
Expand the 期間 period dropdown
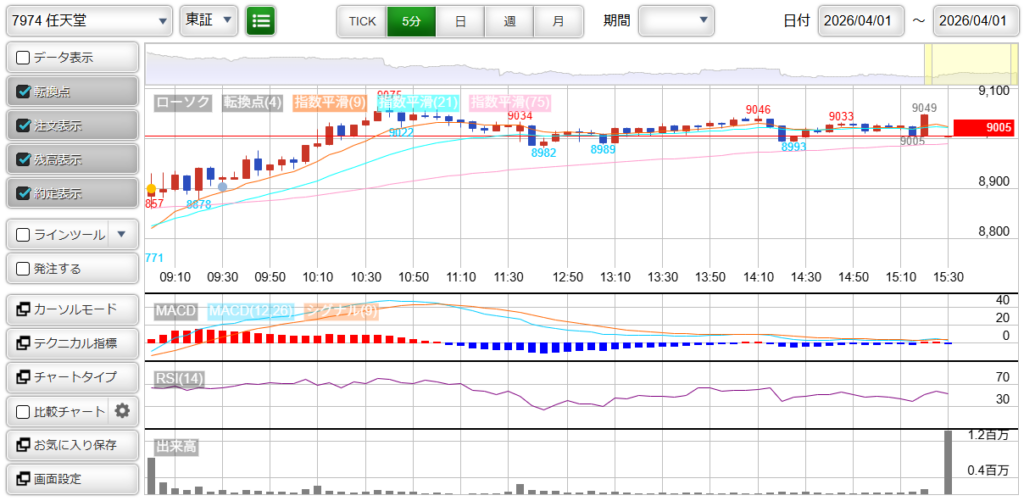677,20
